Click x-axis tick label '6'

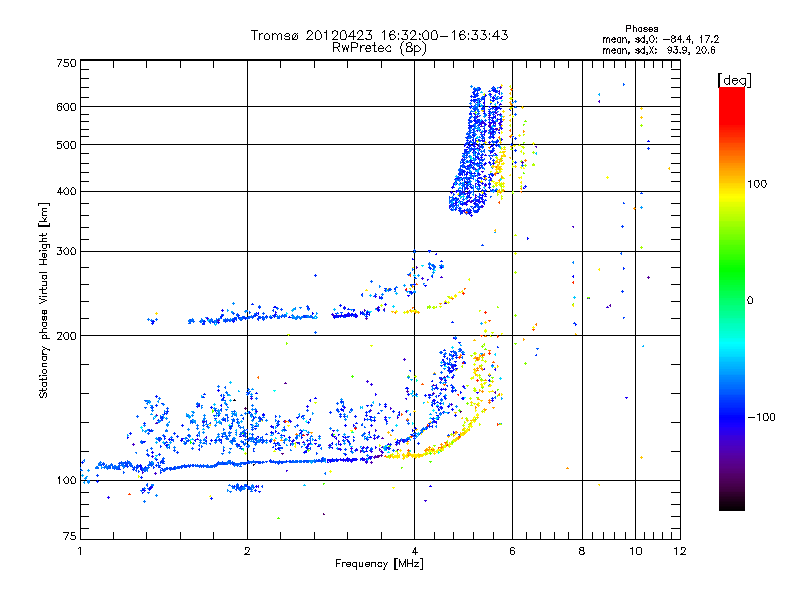[512, 551]
